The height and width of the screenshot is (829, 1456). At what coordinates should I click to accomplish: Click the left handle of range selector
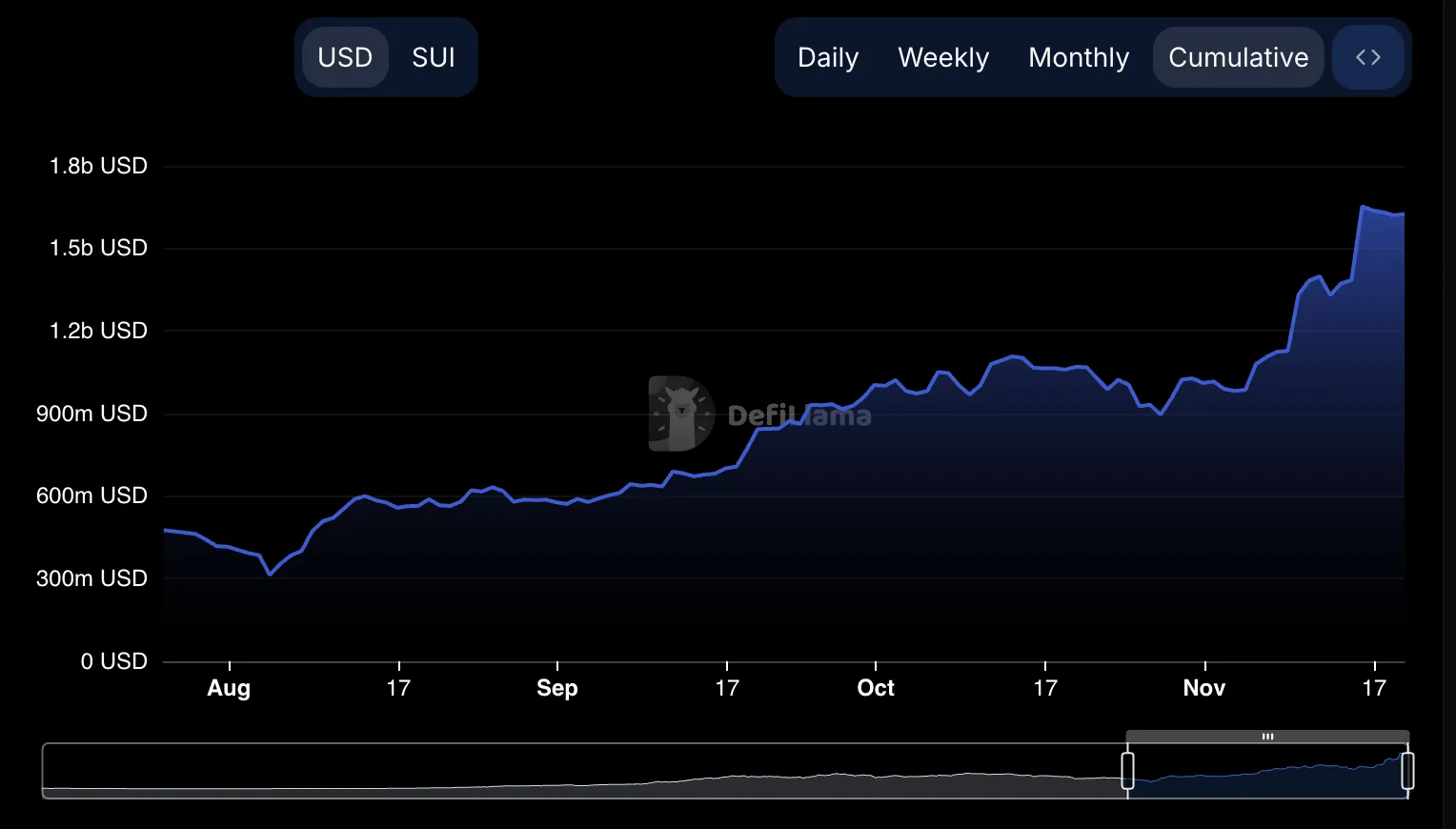click(x=1127, y=770)
